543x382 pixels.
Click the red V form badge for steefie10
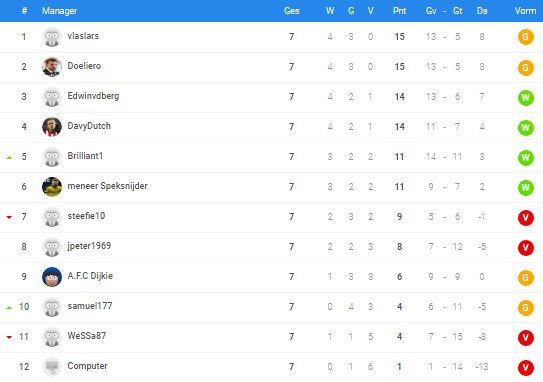(525, 218)
